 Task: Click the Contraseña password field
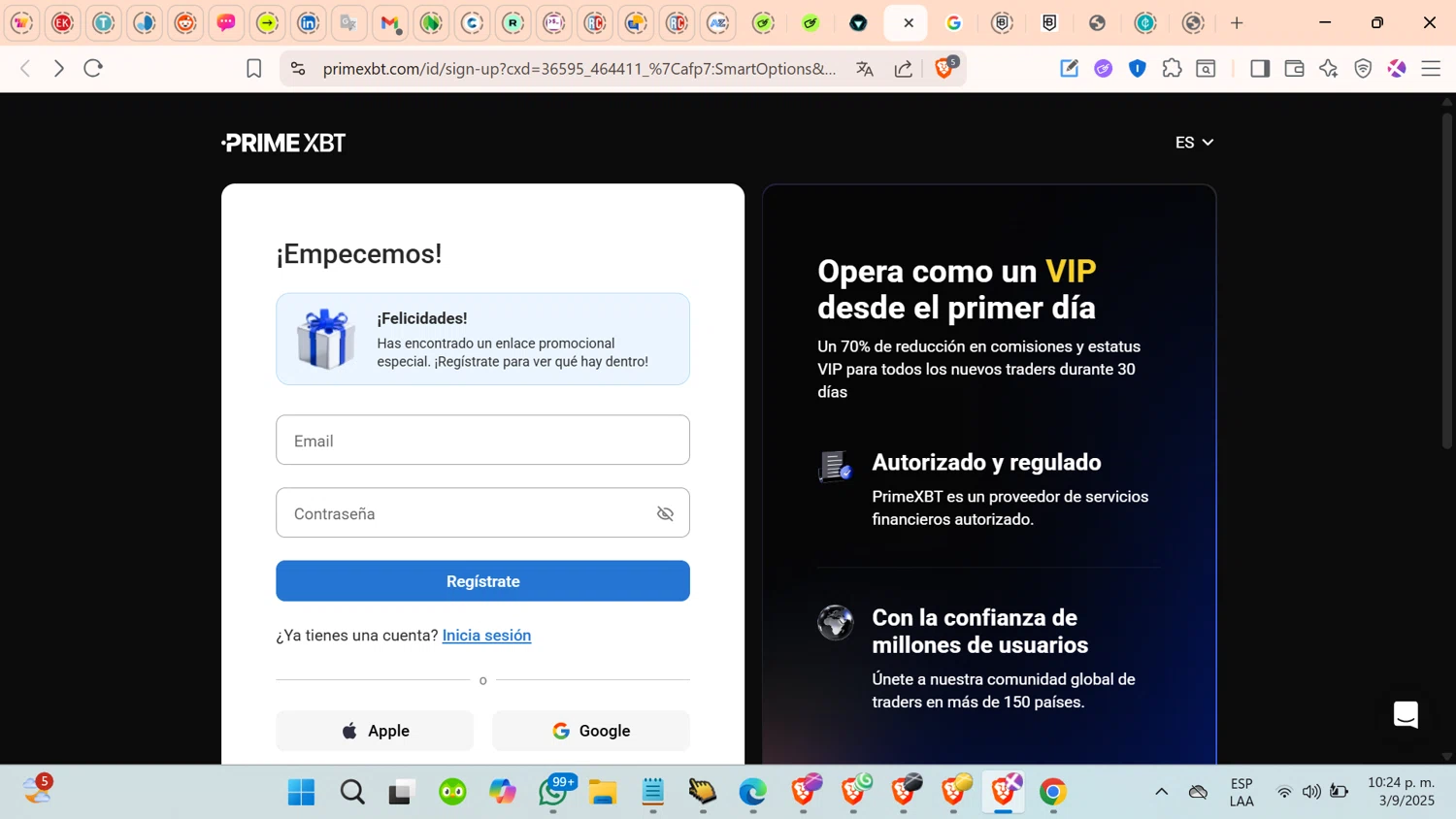[x=482, y=513]
